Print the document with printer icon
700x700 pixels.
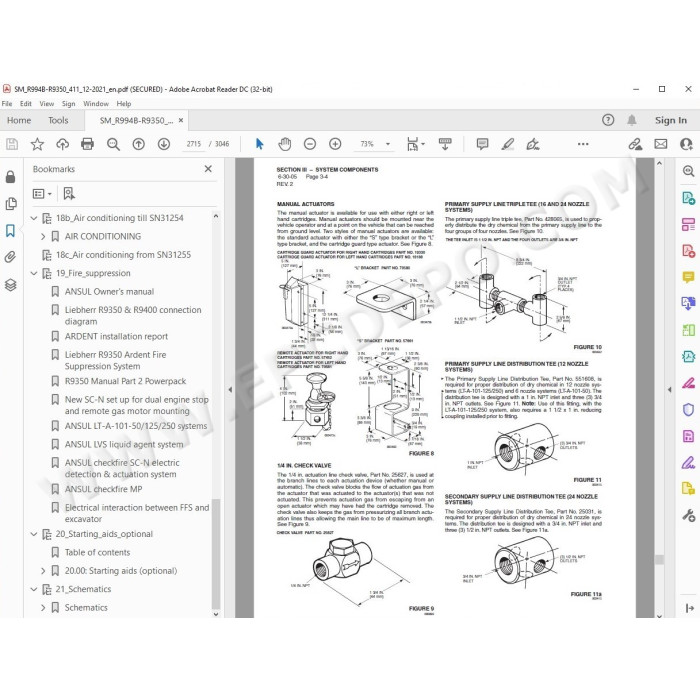[x=88, y=144]
